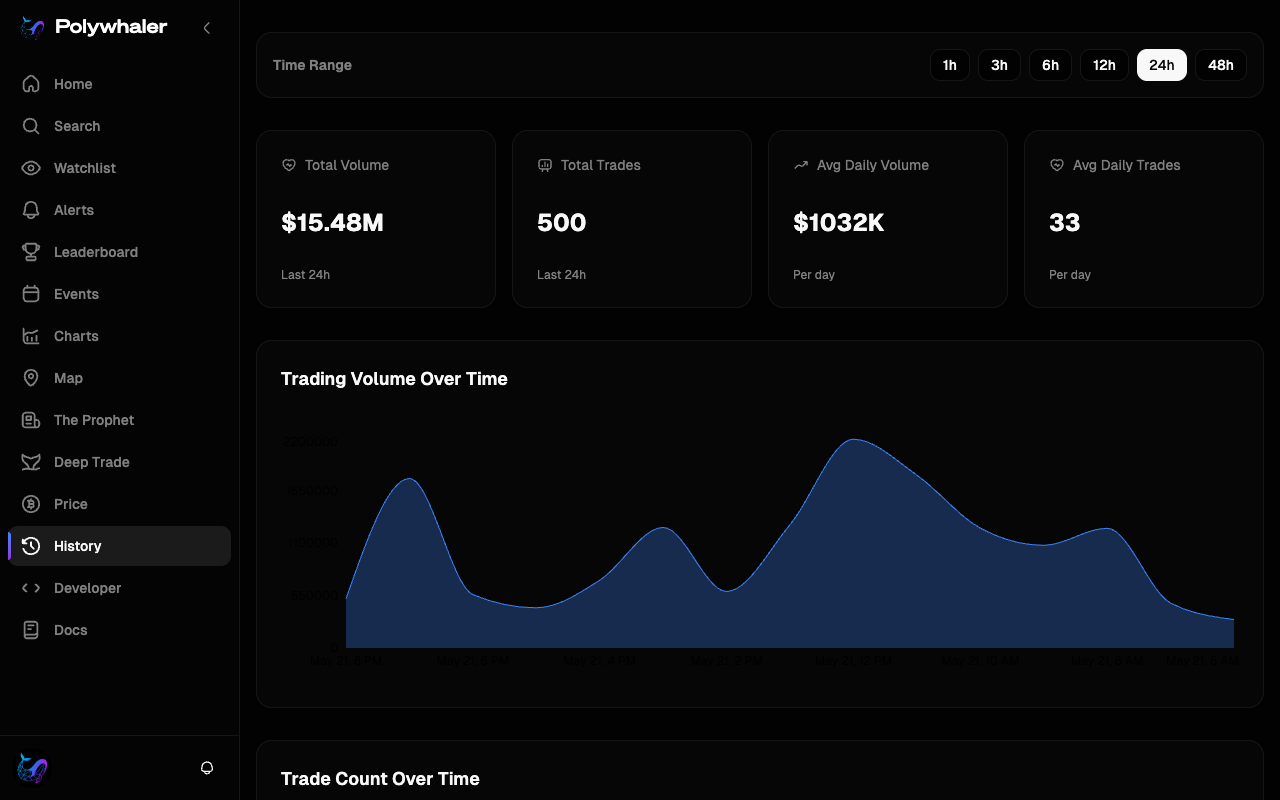Viewport: 1280px width, 800px height.
Task: Open the Leaderboard trophy icon
Action: click(31, 252)
